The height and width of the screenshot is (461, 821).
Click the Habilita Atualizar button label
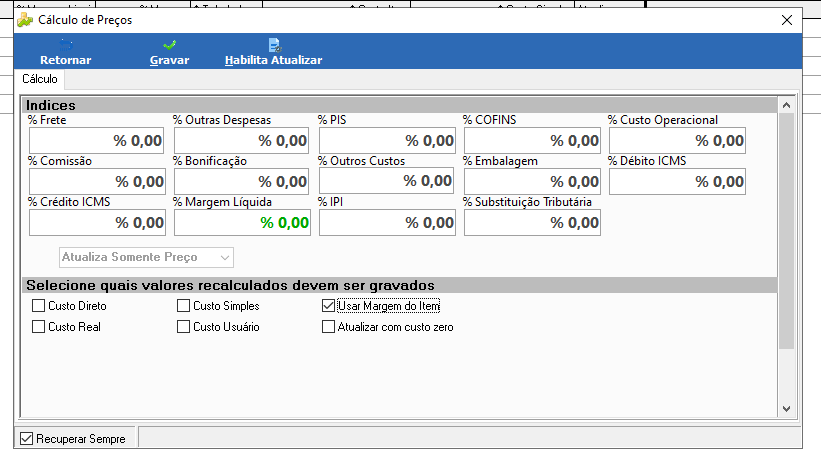pyautogui.click(x=274, y=60)
